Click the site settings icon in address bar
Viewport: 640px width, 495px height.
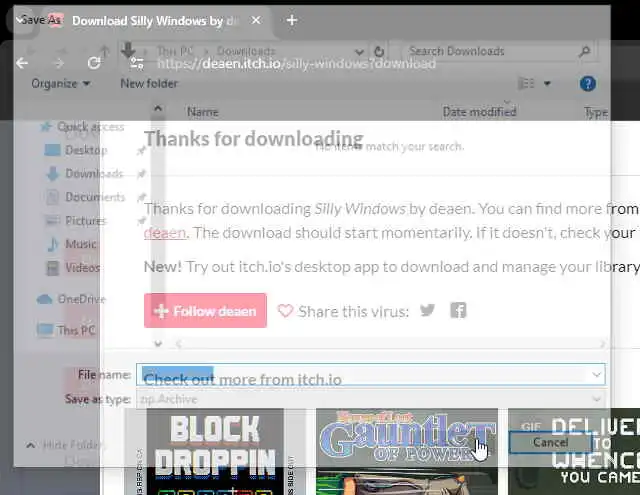point(137,63)
